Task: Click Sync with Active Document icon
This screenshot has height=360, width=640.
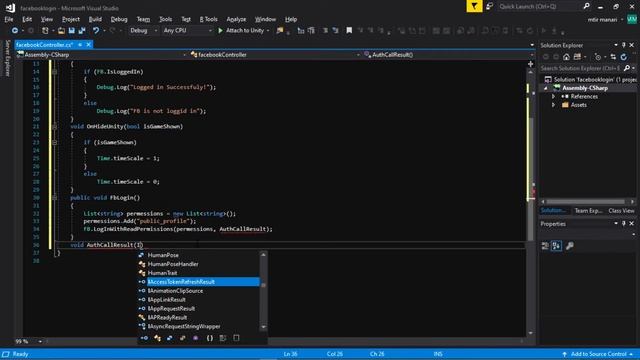Action: point(613,57)
